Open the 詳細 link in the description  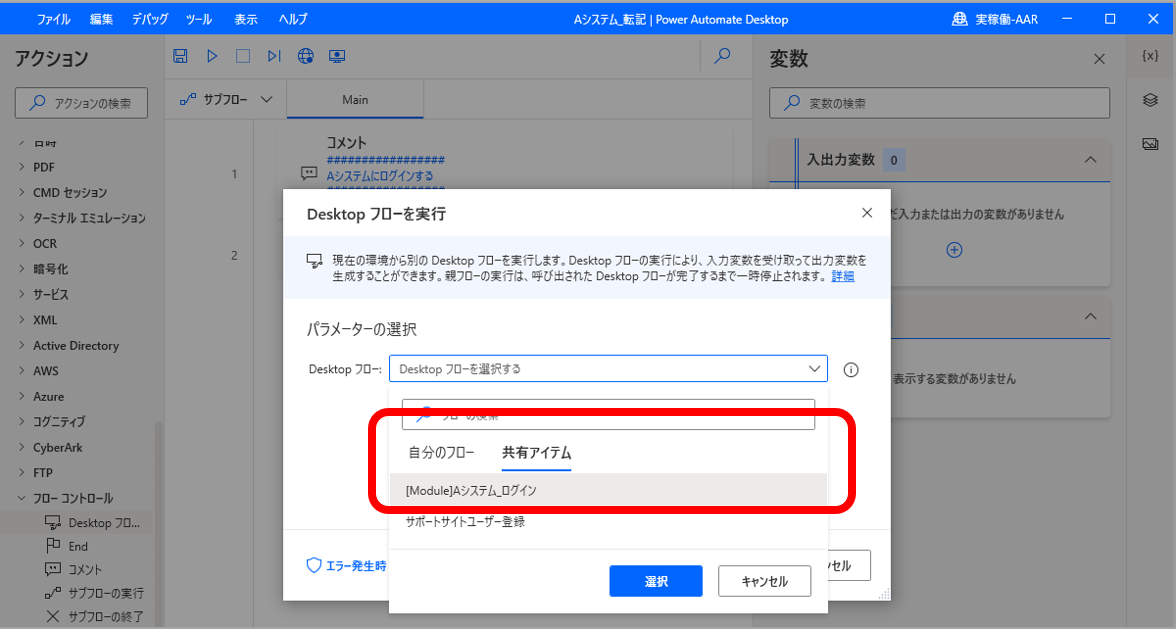coord(842,276)
